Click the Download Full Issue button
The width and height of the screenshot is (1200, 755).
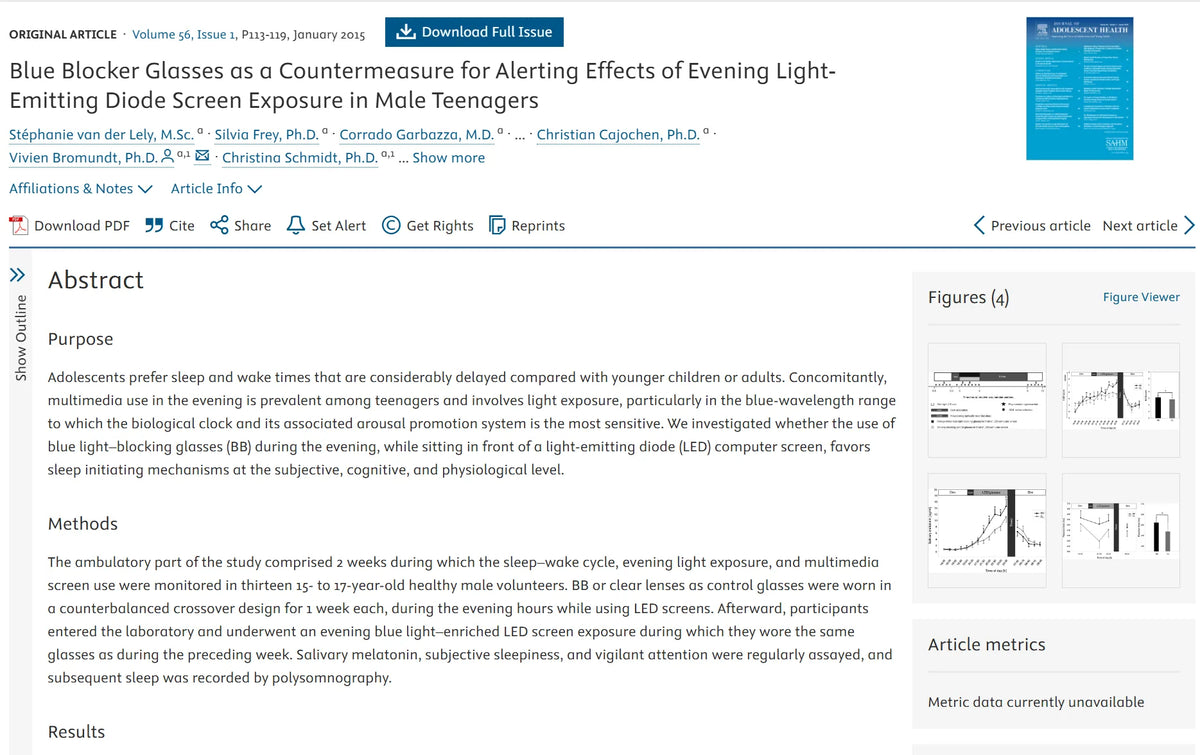point(475,32)
